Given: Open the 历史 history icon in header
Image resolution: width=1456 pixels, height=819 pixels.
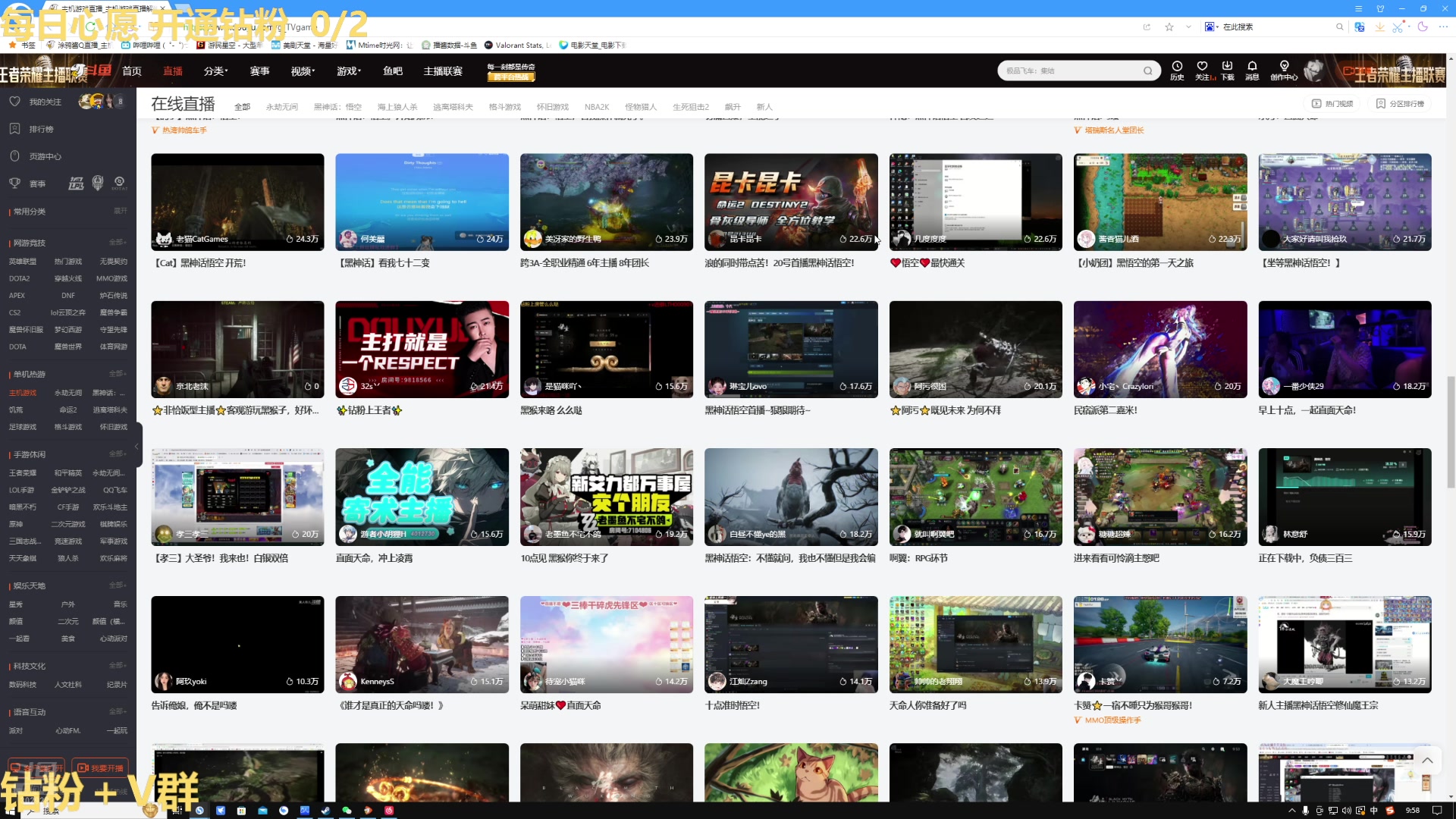Looking at the screenshot, I should pos(1177,66).
